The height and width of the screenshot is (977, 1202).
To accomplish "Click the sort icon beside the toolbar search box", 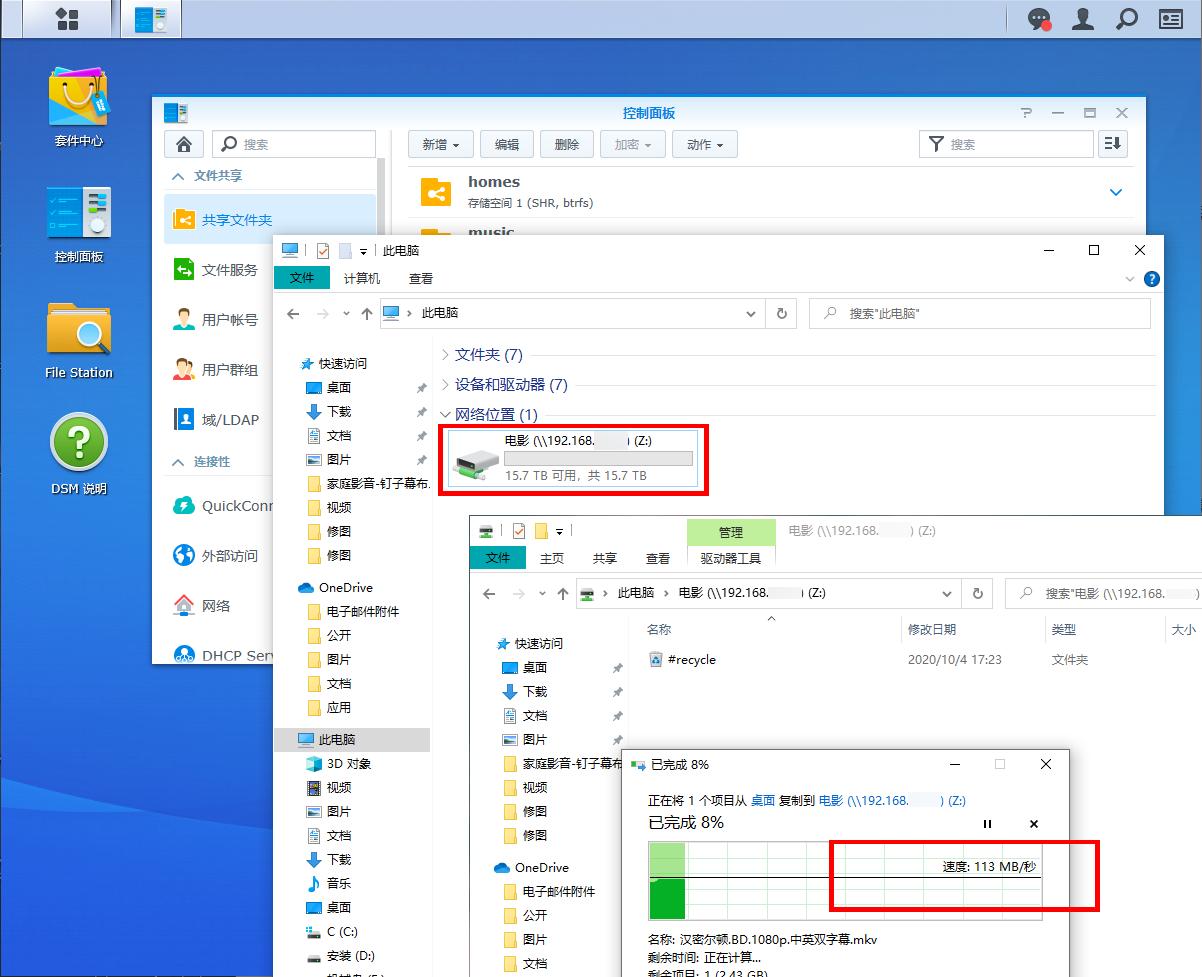I will (1111, 143).
